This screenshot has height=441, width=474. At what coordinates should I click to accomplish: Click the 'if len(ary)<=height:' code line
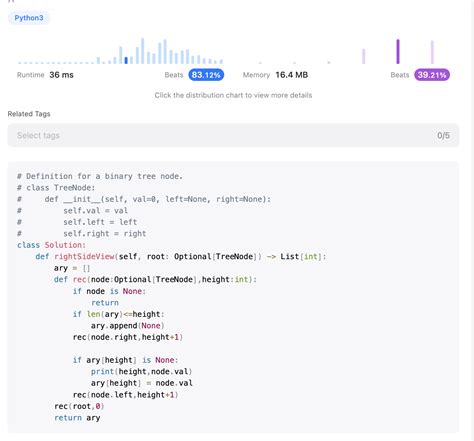(x=119, y=314)
